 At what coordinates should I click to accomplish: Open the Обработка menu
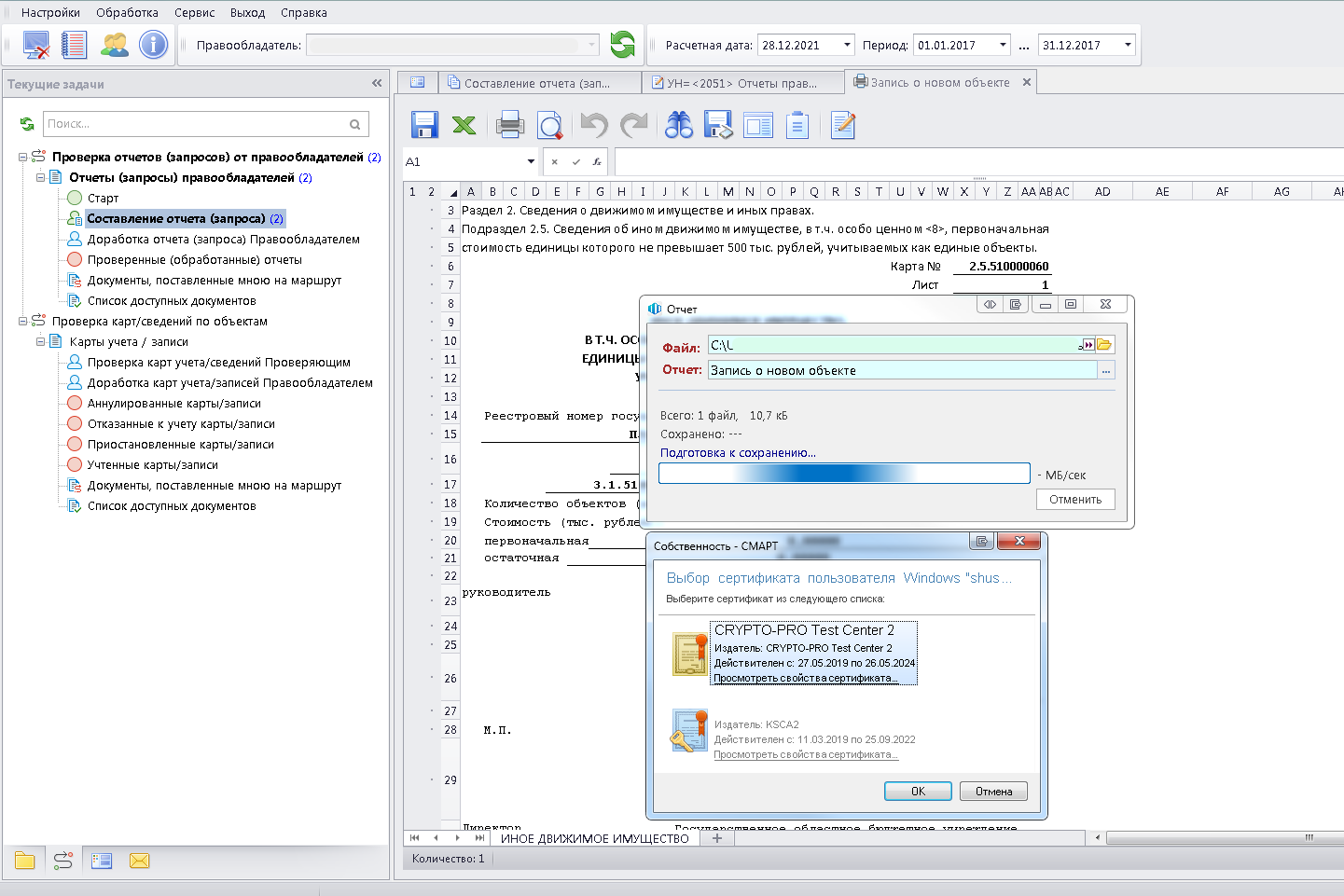tap(127, 13)
